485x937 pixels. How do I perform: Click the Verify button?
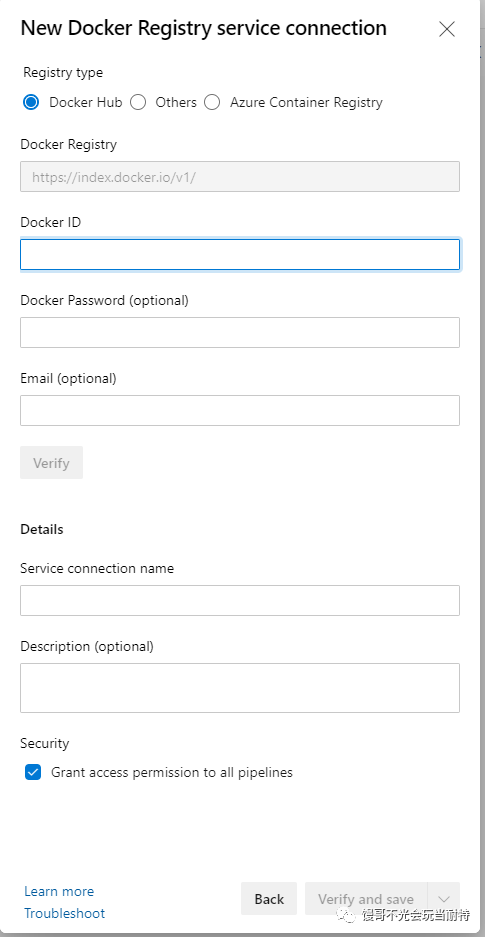point(51,463)
